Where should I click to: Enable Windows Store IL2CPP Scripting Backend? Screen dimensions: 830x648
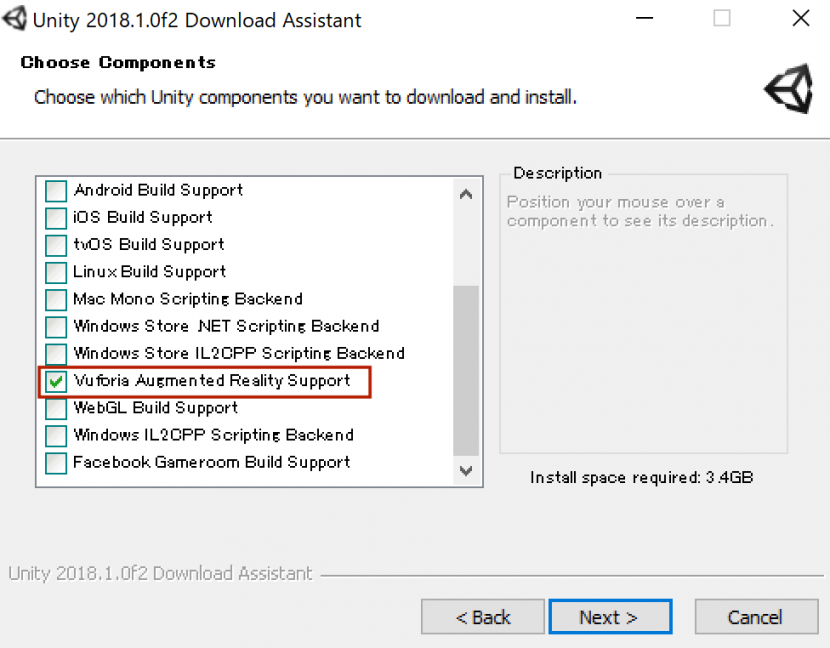coord(57,354)
